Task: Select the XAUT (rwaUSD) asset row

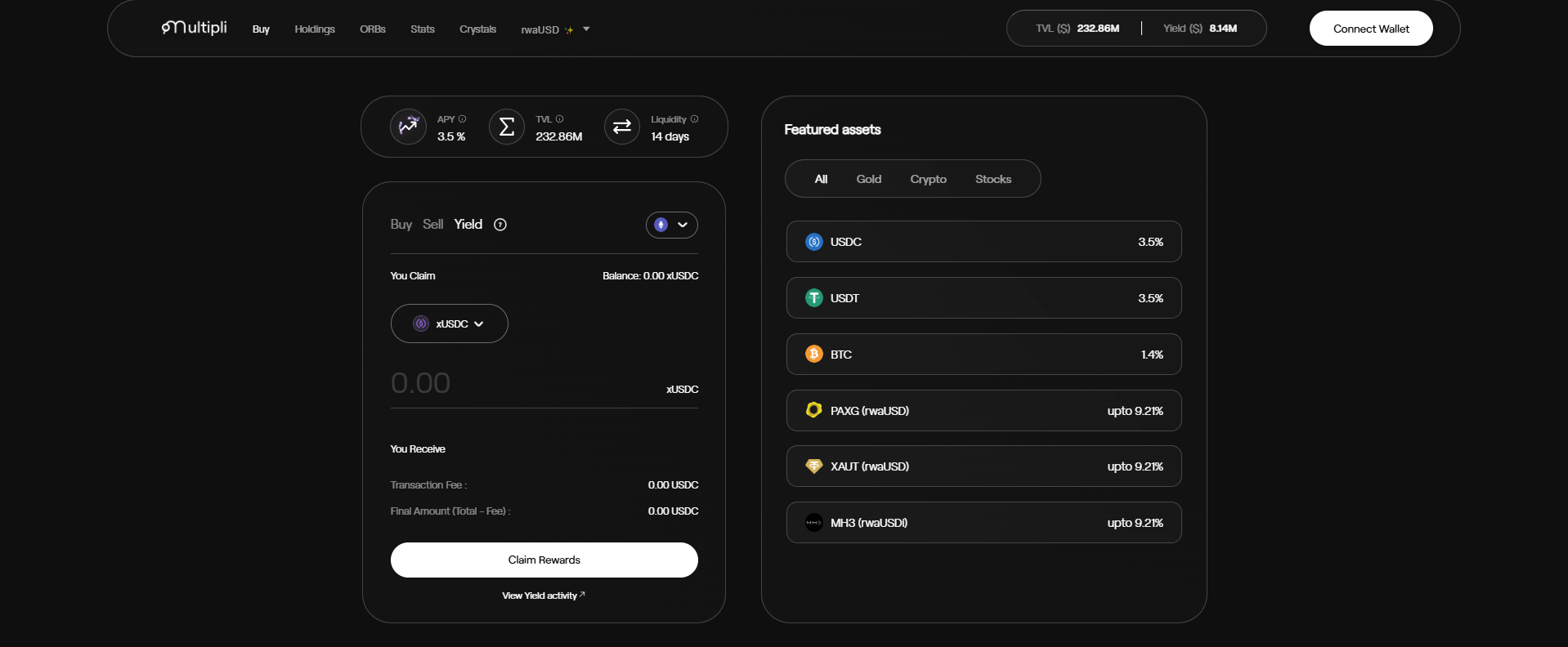Action: pos(984,466)
